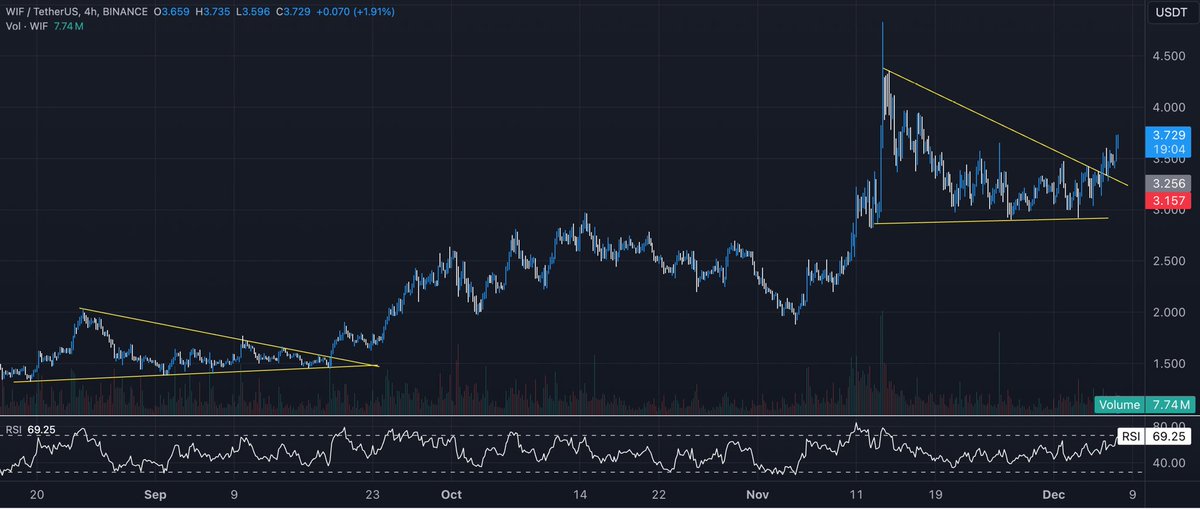Image resolution: width=1200 pixels, height=509 pixels.
Task: Select flat yellow support line near 3.000
Action: point(990,221)
